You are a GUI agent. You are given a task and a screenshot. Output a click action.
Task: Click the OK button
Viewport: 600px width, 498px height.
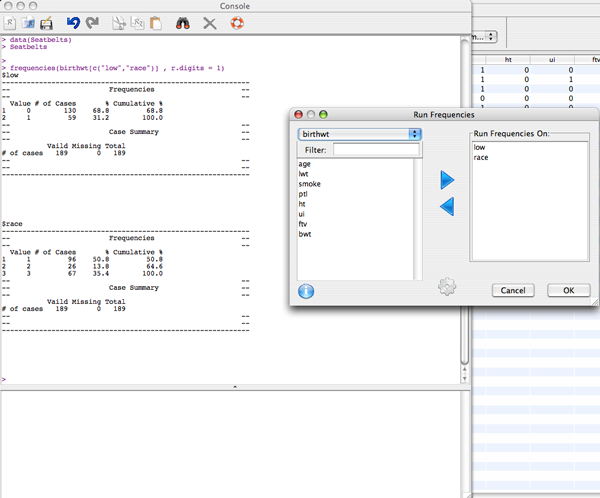pos(569,291)
